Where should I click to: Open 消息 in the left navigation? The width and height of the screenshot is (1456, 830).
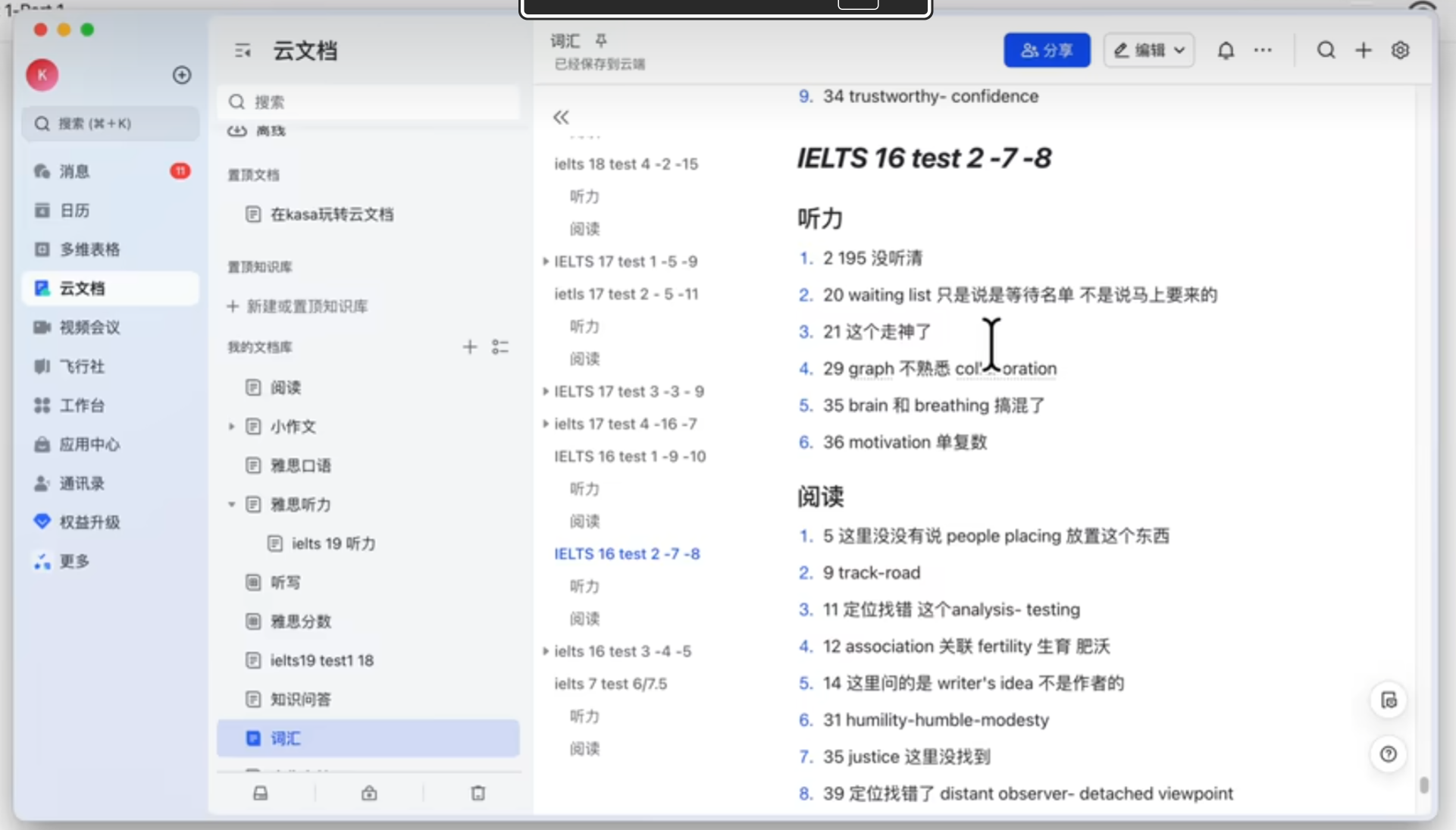pos(74,171)
